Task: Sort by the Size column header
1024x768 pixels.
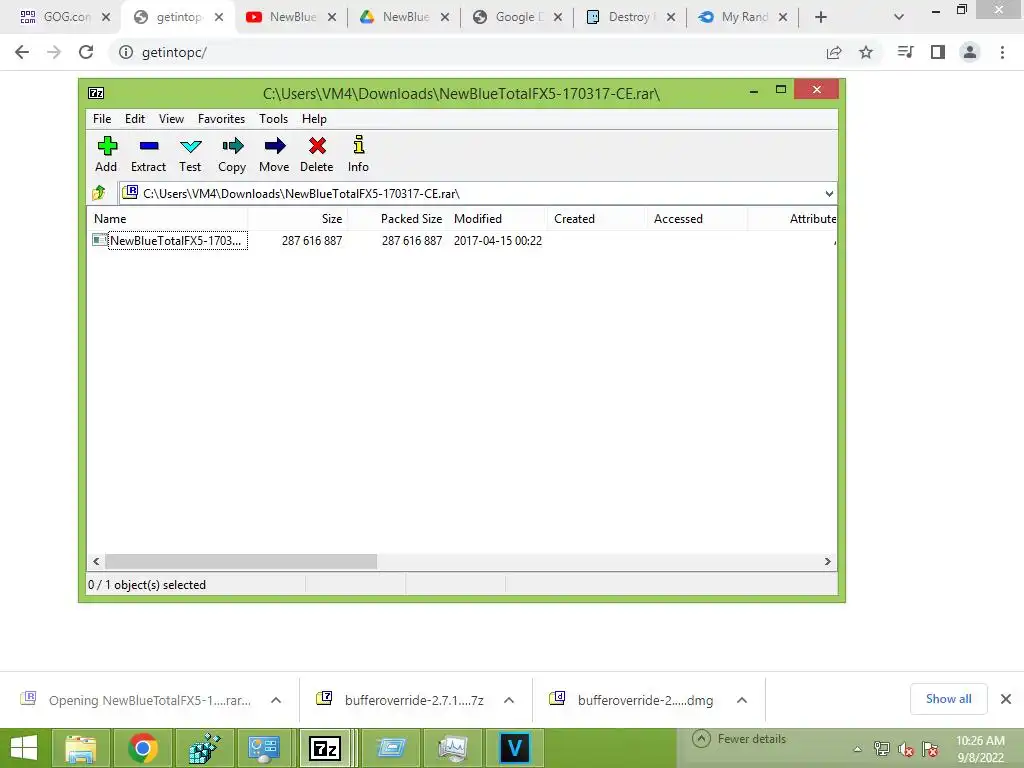Action: point(298,219)
